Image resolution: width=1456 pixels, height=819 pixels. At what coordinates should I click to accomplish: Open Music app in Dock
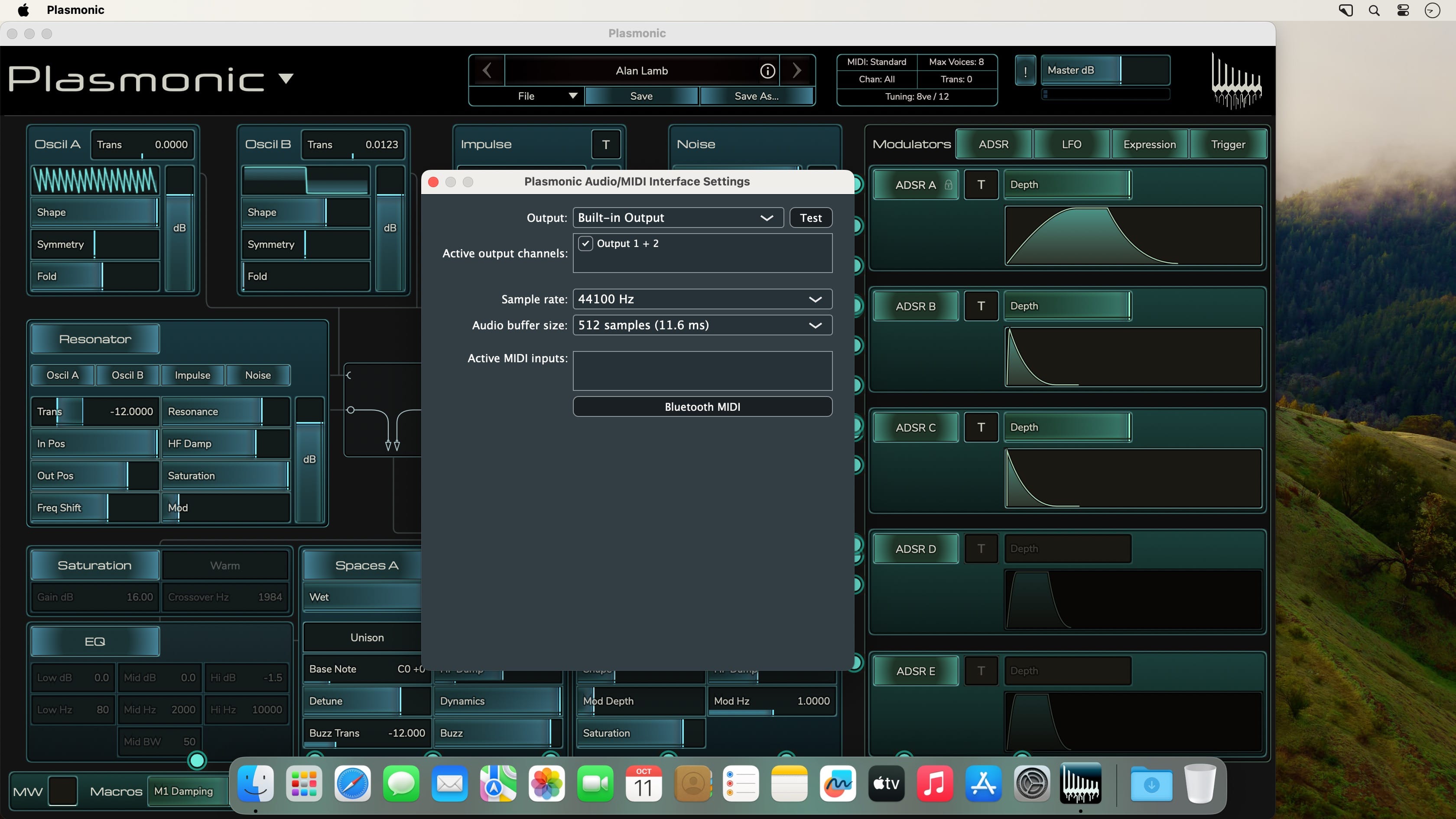point(934,783)
